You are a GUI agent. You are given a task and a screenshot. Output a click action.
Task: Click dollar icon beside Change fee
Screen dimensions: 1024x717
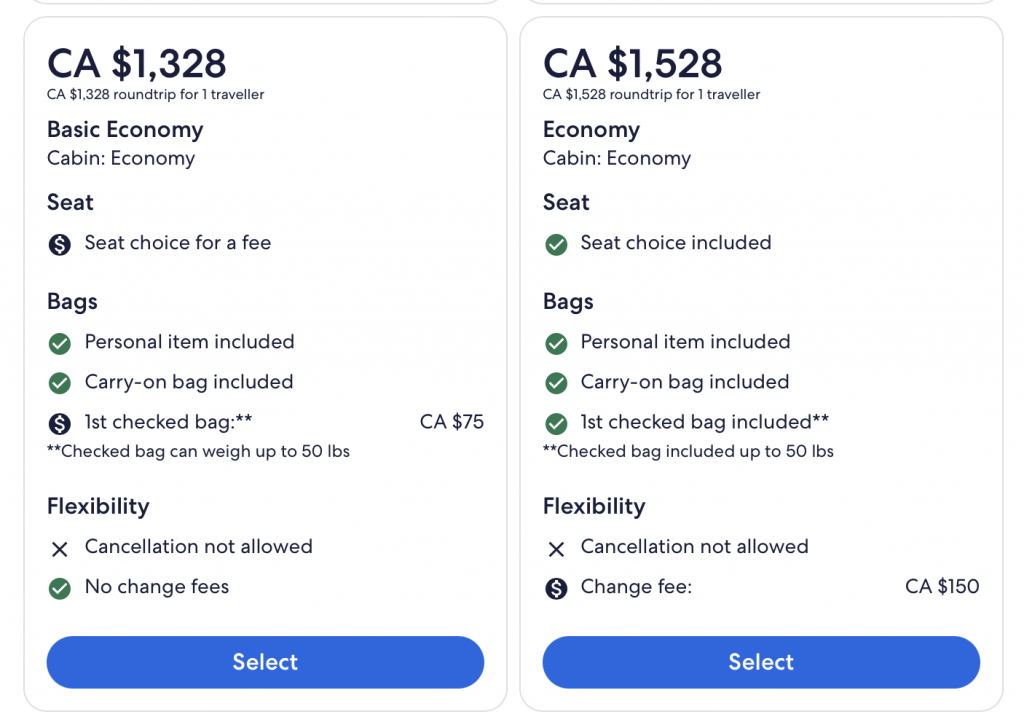556,588
